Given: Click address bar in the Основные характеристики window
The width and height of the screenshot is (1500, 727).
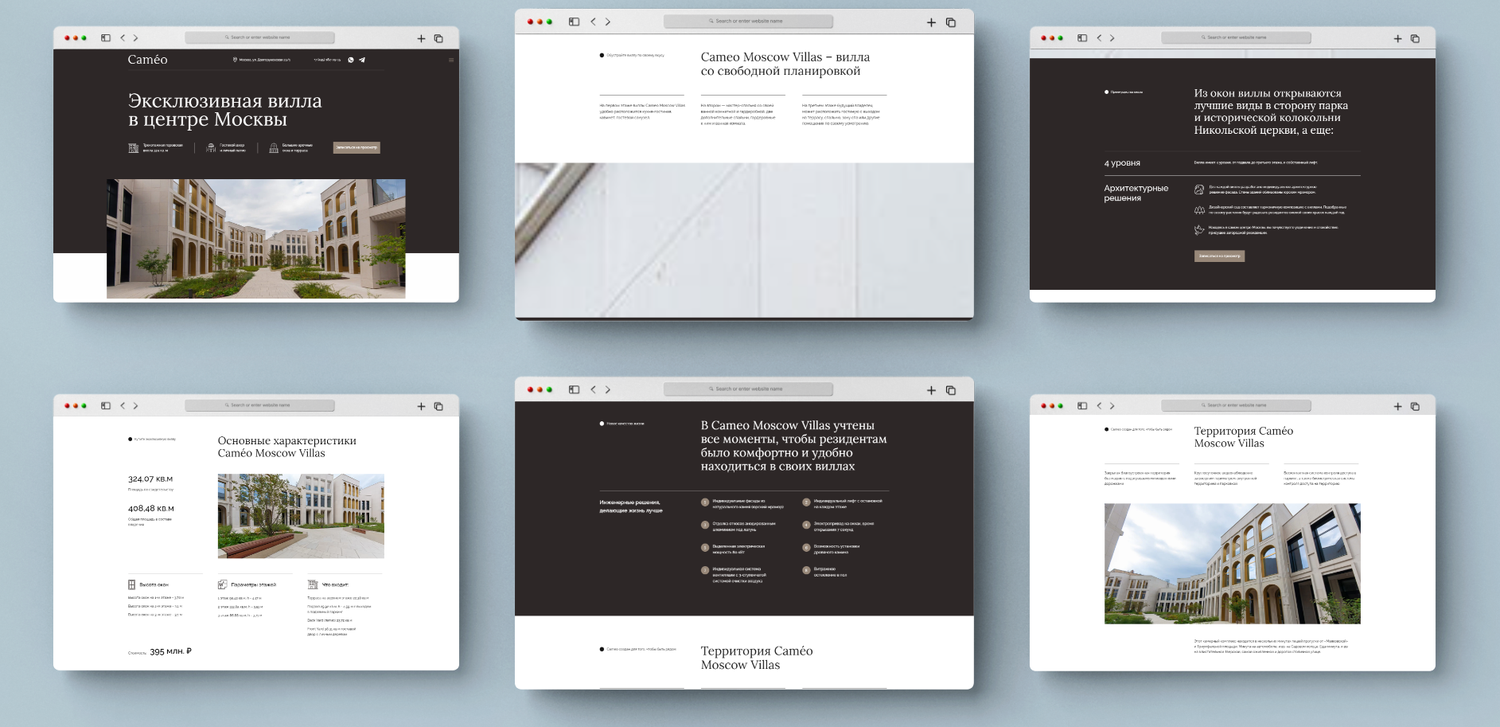Looking at the screenshot, I should (259, 406).
